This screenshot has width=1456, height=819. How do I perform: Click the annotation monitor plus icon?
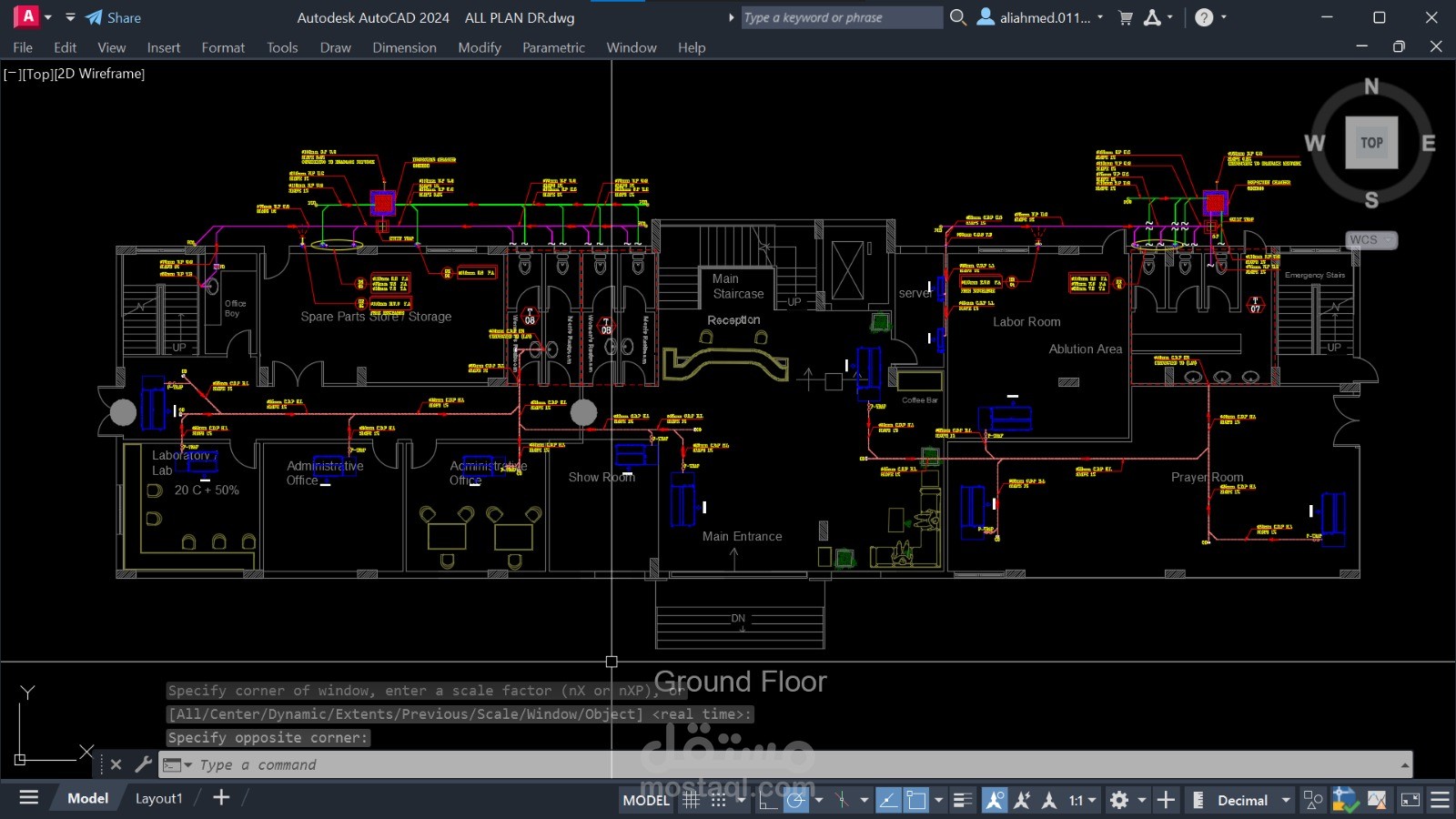pos(1166,800)
